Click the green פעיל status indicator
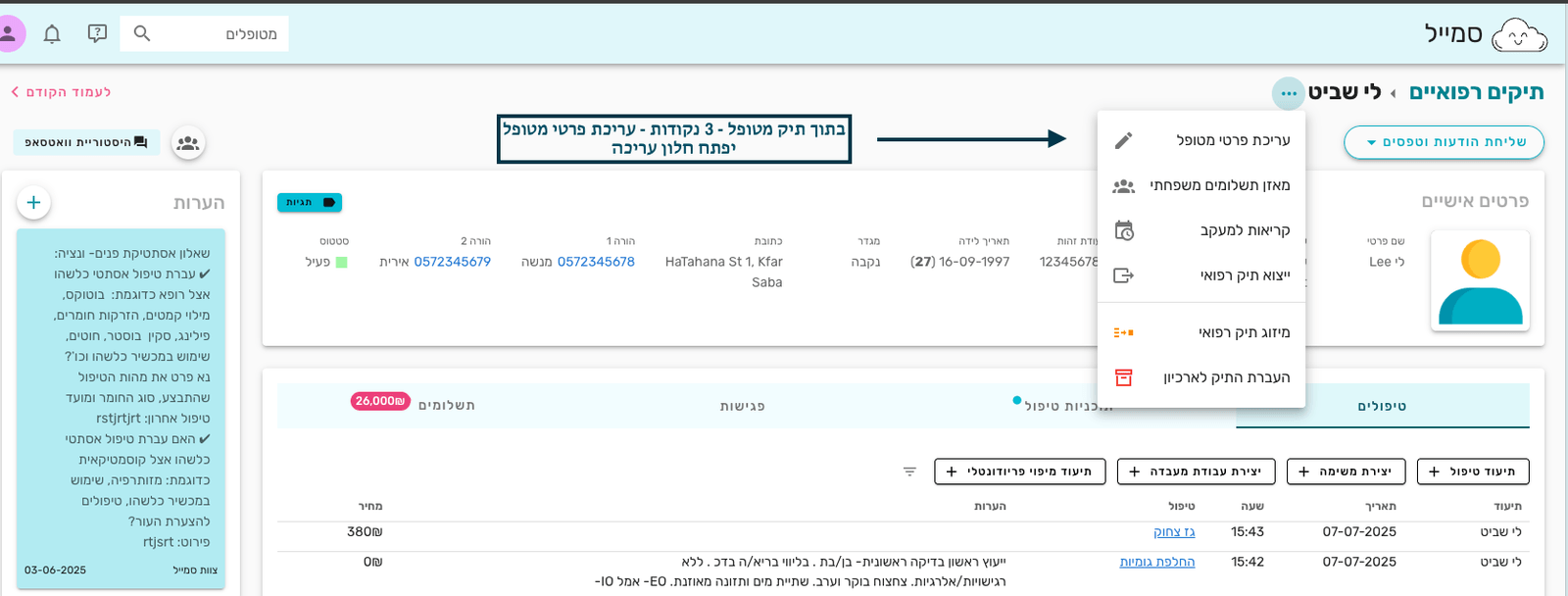This screenshot has width=1568, height=596. click(x=342, y=263)
